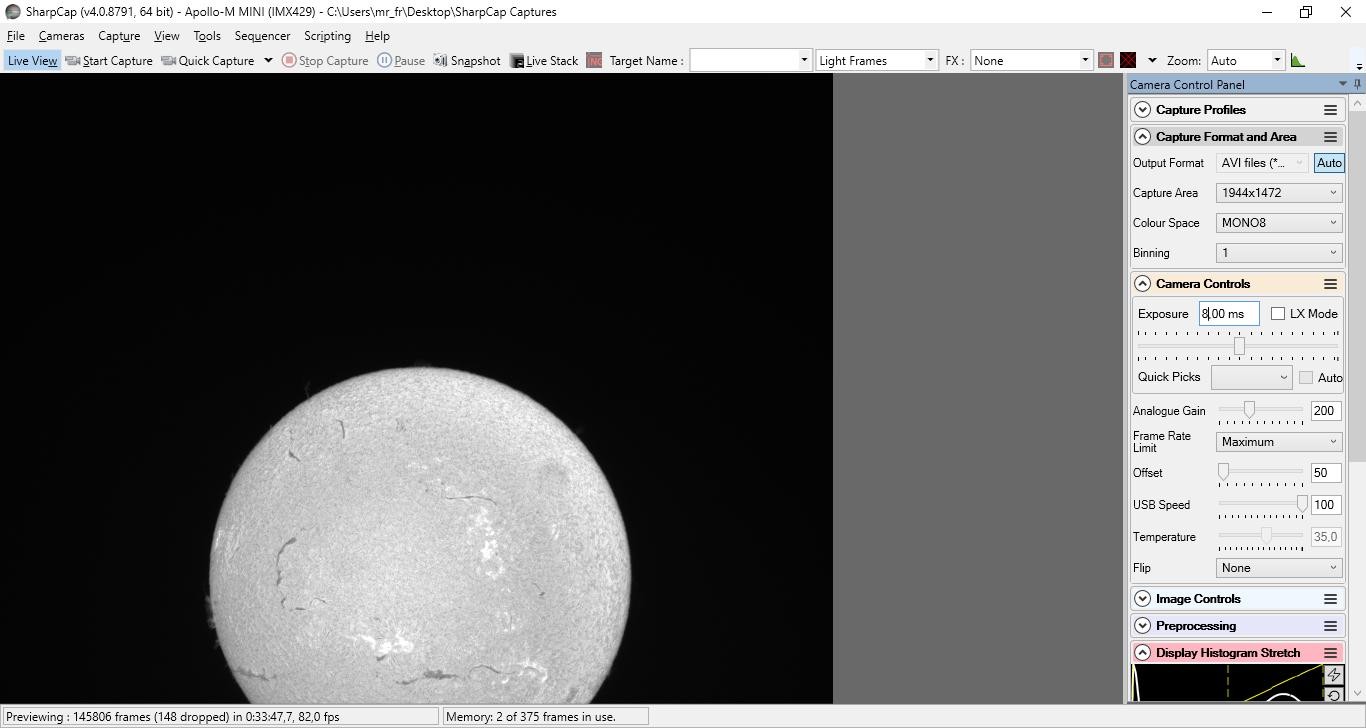1366x728 pixels.
Task: Open the Flip None dropdown
Action: (x=1279, y=568)
